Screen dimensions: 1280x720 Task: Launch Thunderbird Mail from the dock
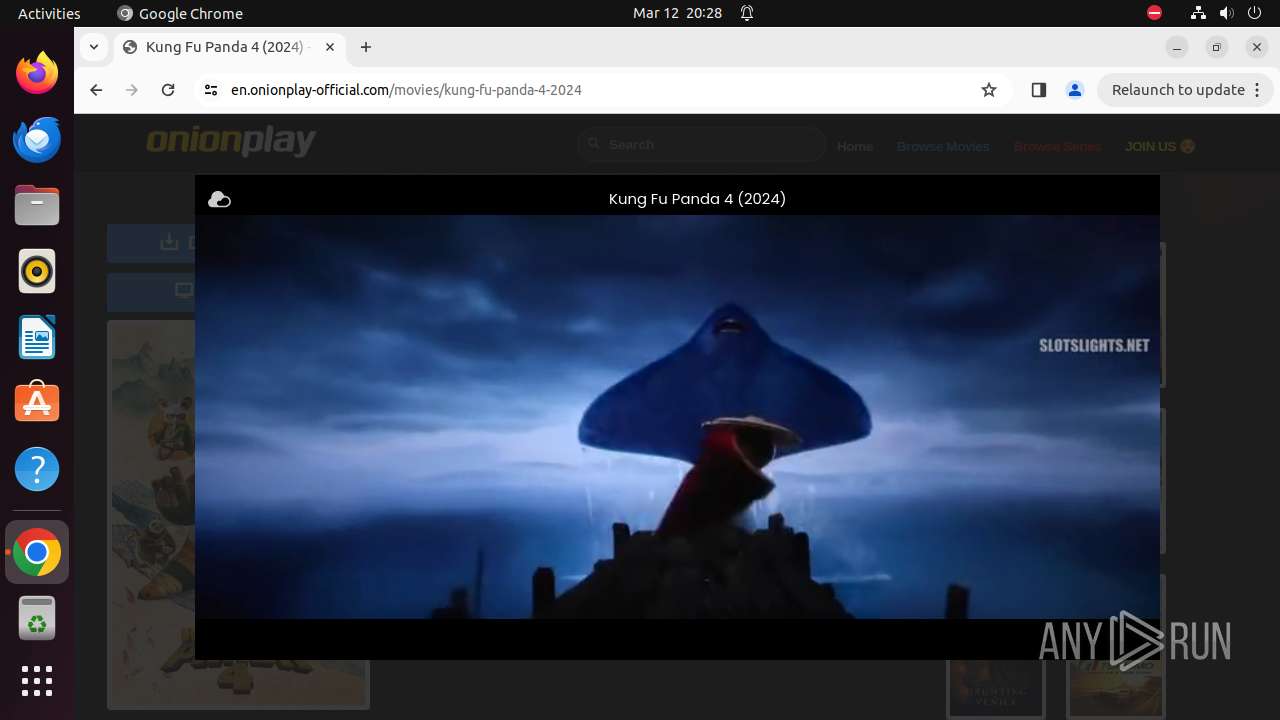(37, 139)
